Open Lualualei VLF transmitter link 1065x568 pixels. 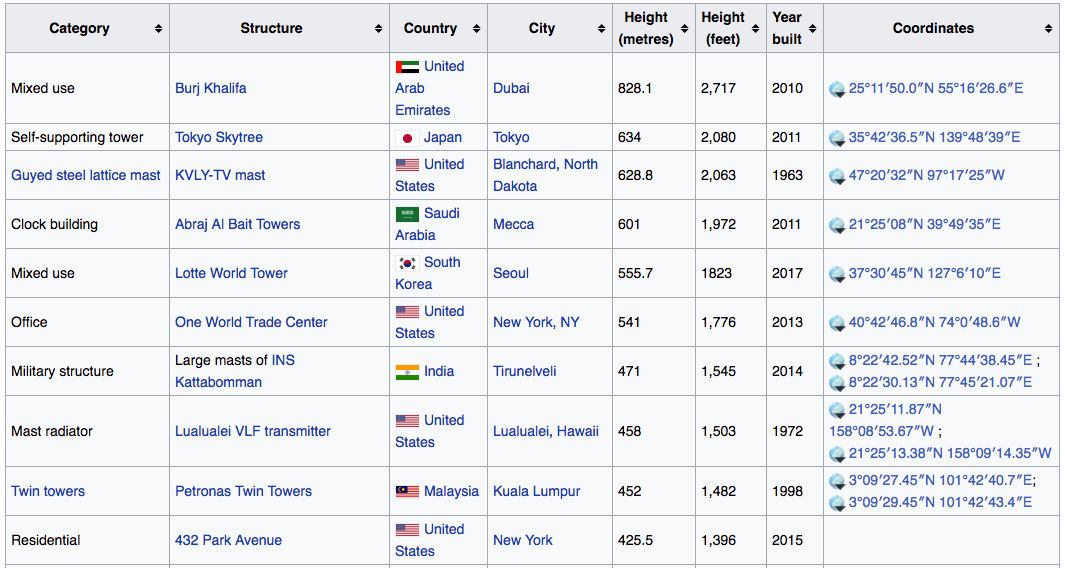tap(253, 431)
